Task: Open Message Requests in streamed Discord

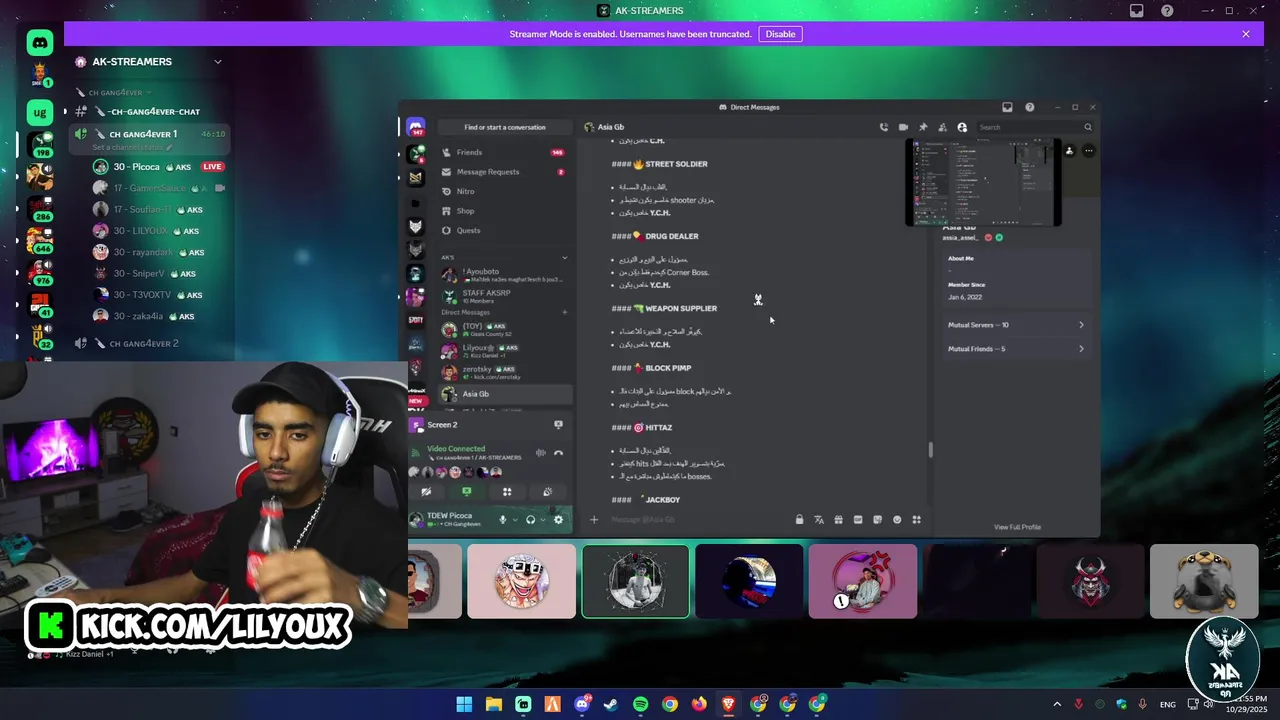Action: 504,172
